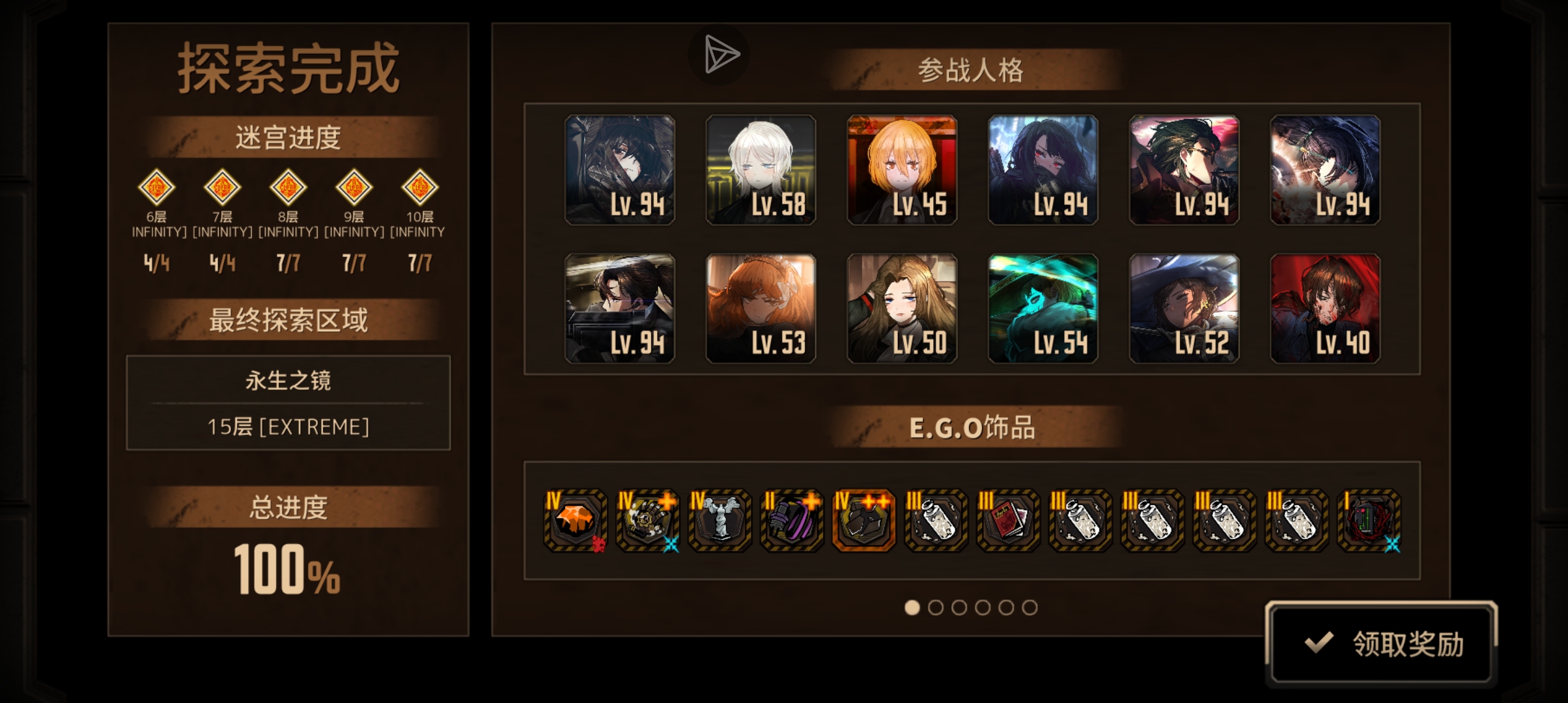Open the Lv. 58 white-haired character portrait
1568x703 pixels.
(x=761, y=170)
